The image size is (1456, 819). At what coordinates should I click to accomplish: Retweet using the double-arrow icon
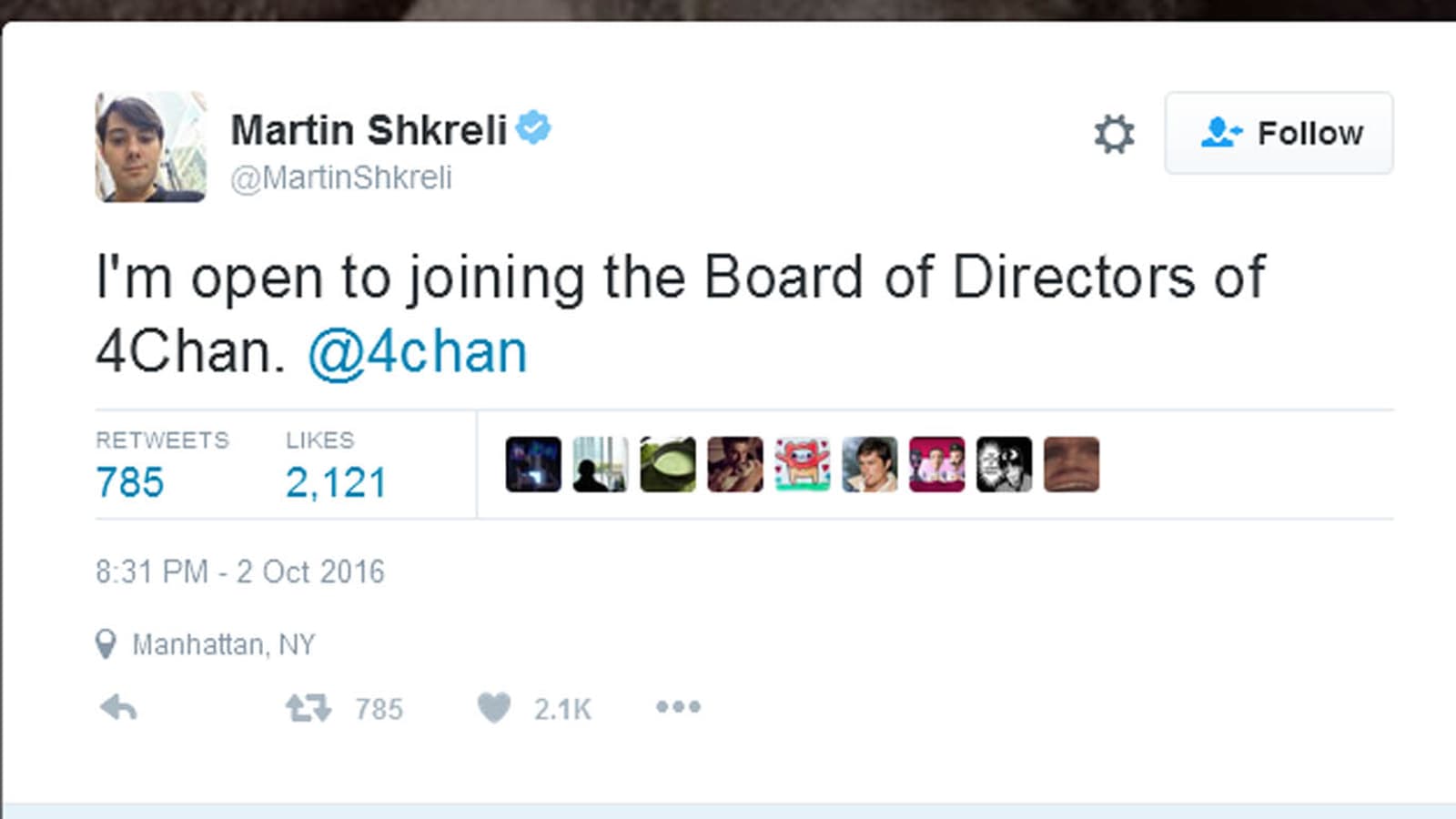(x=308, y=708)
